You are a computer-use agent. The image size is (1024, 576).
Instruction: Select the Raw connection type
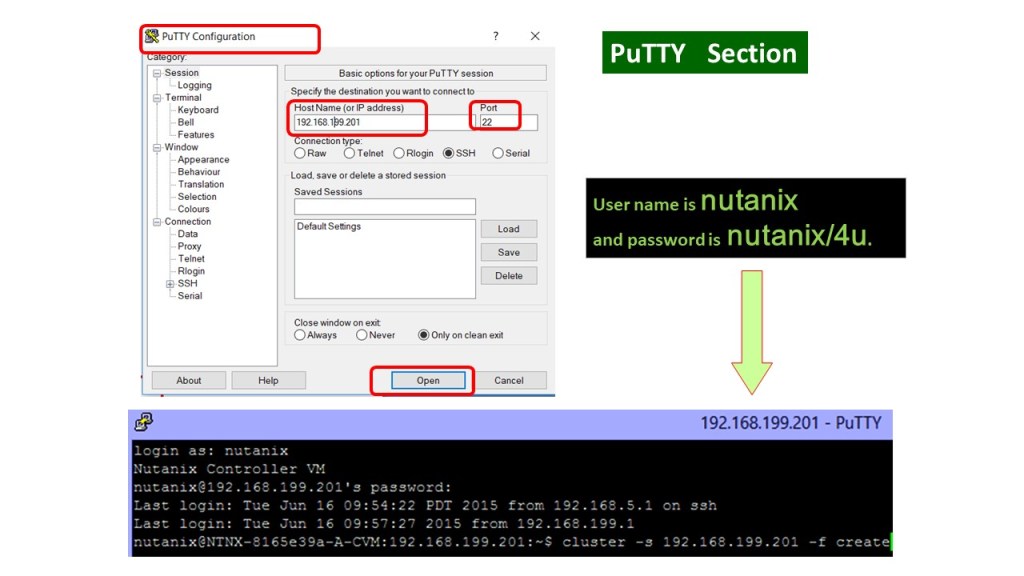pos(300,153)
